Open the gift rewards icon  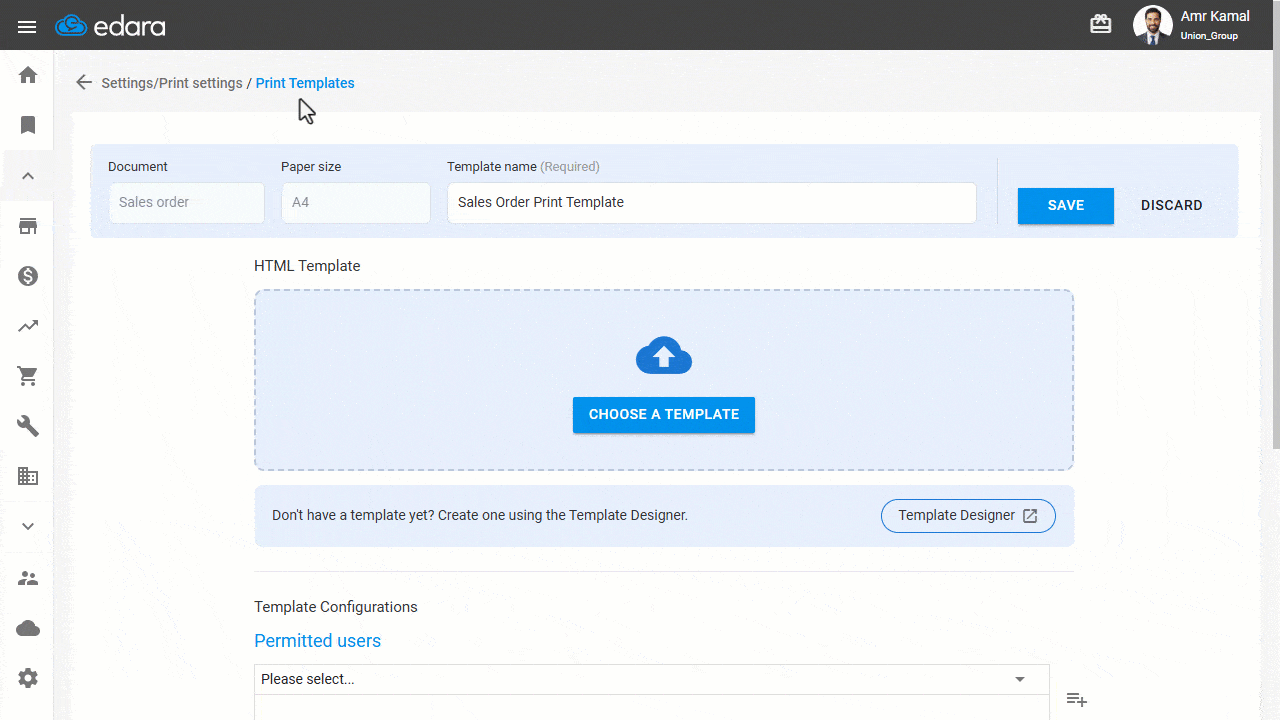click(1101, 24)
